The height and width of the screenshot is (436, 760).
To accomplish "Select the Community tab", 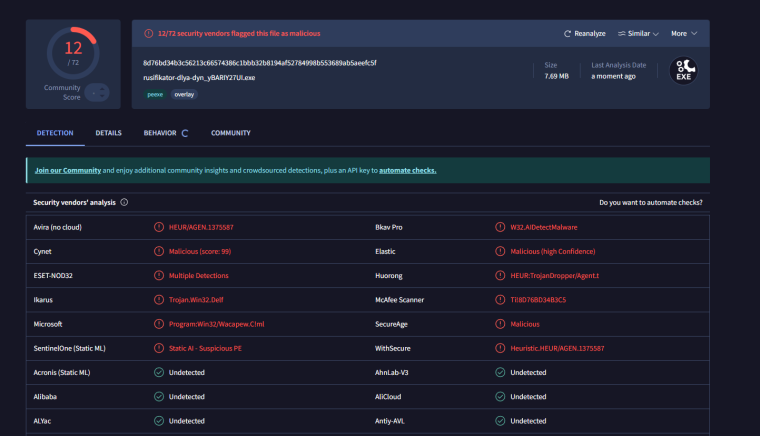I will [x=231, y=133].
